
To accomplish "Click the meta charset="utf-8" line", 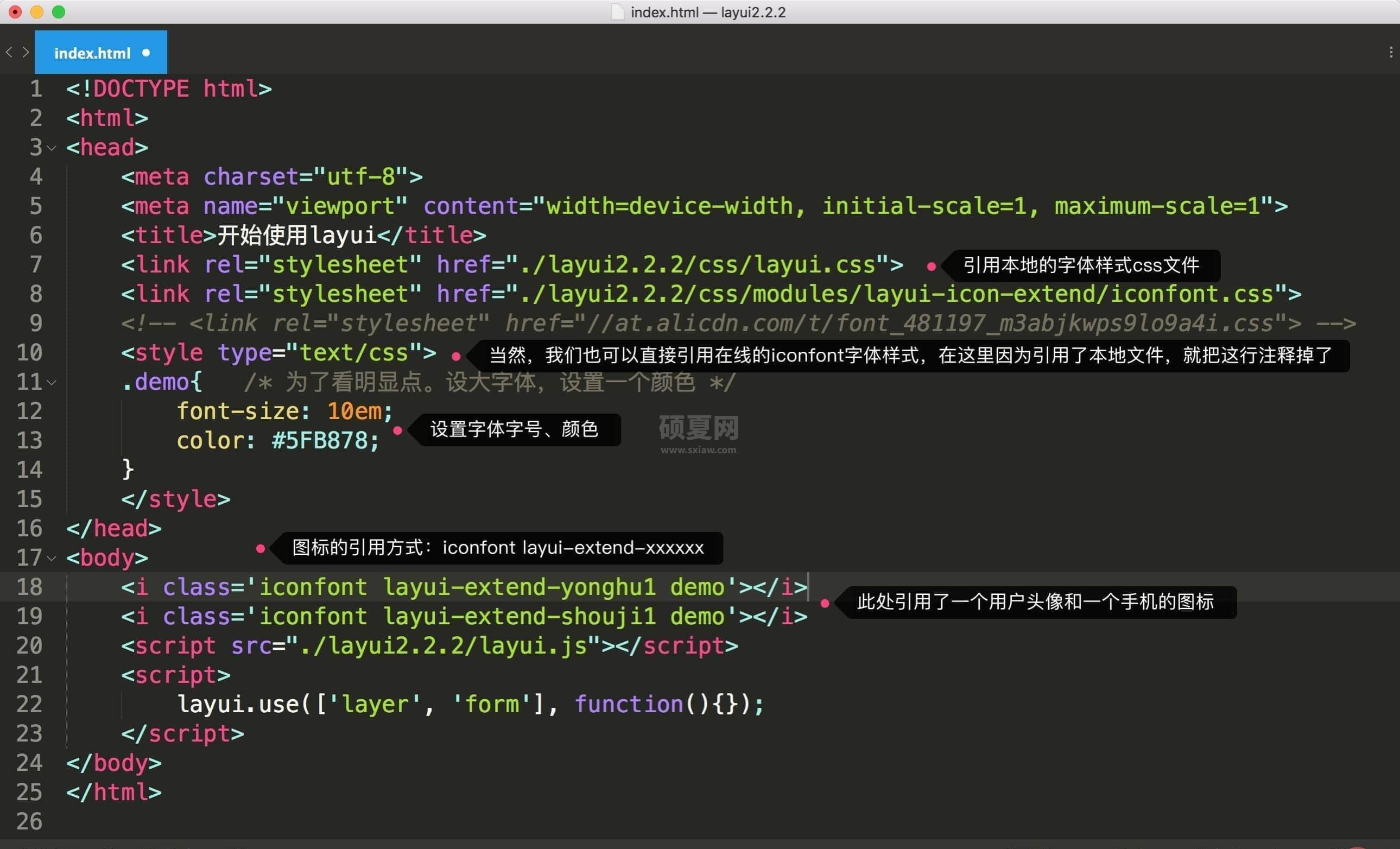I will click(x=271, y=177).
